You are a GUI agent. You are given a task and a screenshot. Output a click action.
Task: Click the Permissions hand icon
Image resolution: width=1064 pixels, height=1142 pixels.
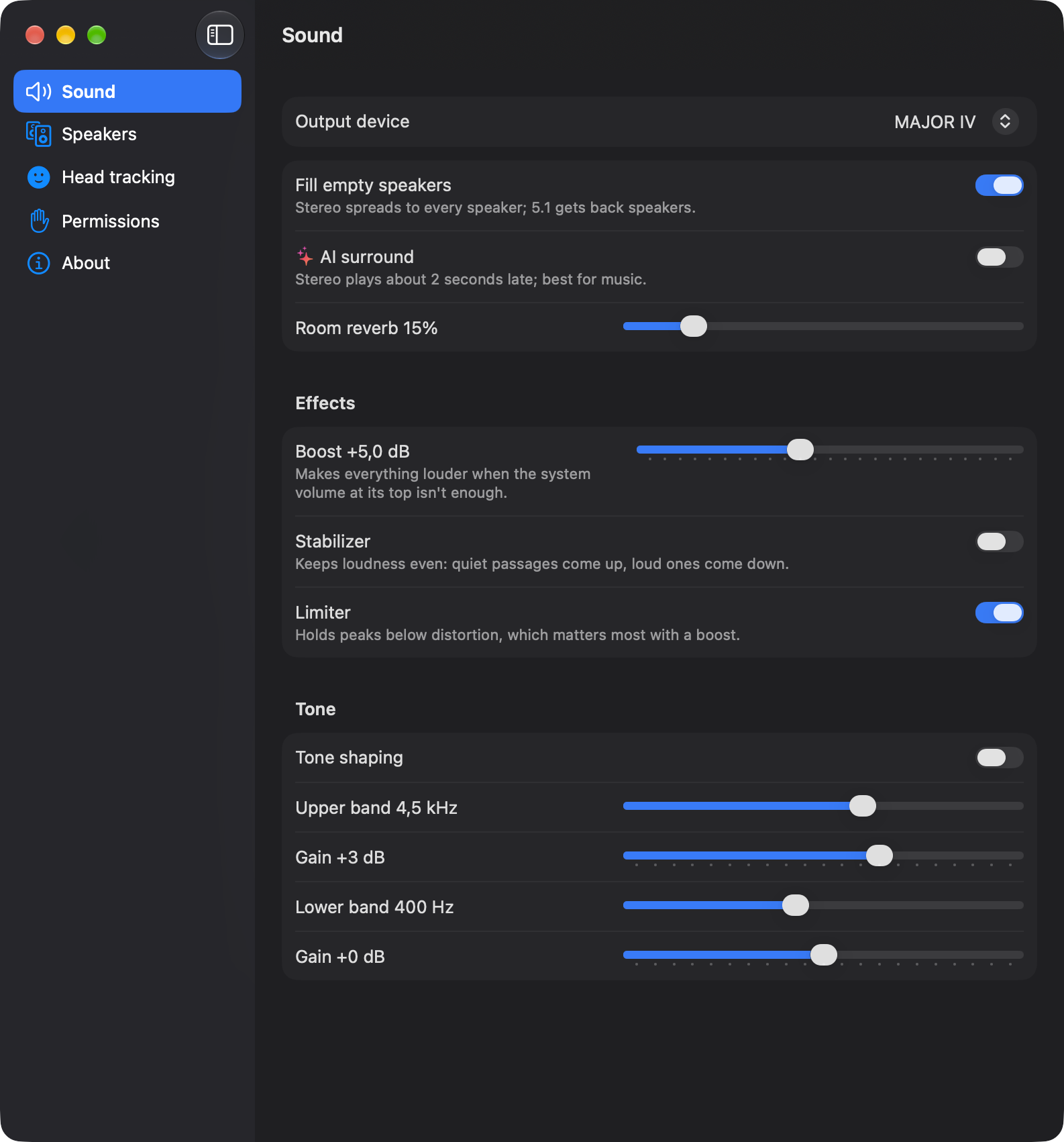pos(39,221)
